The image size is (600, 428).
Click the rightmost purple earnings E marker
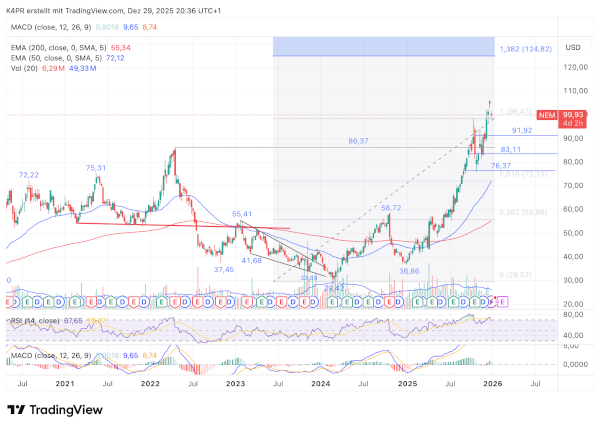tap(503, 300)
